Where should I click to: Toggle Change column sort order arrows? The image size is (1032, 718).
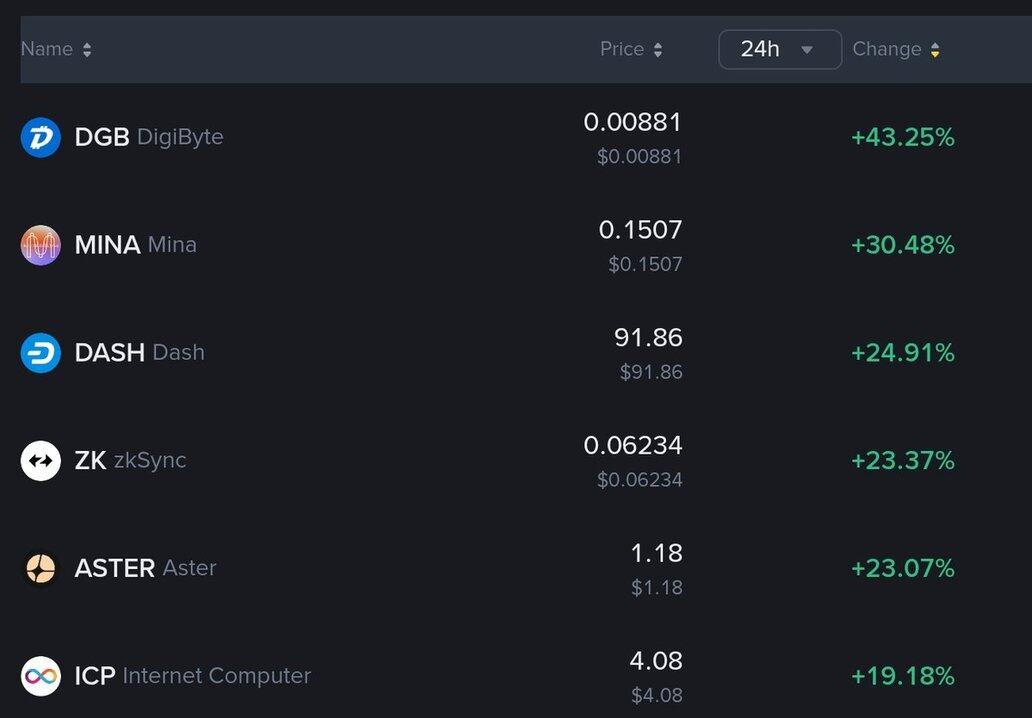click(x=935, y=50)
